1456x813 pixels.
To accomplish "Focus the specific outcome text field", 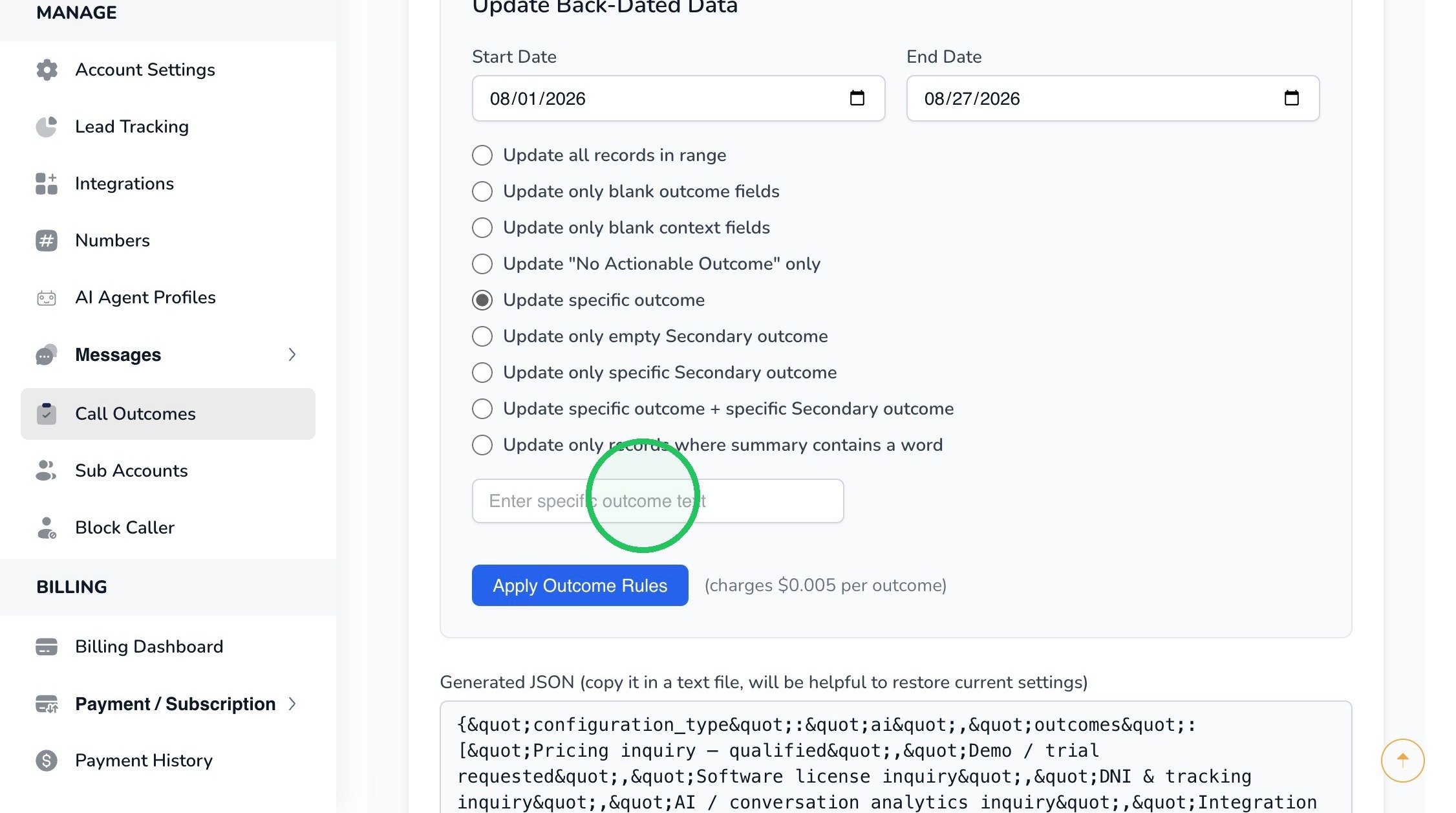I will (x=658, y=501).
